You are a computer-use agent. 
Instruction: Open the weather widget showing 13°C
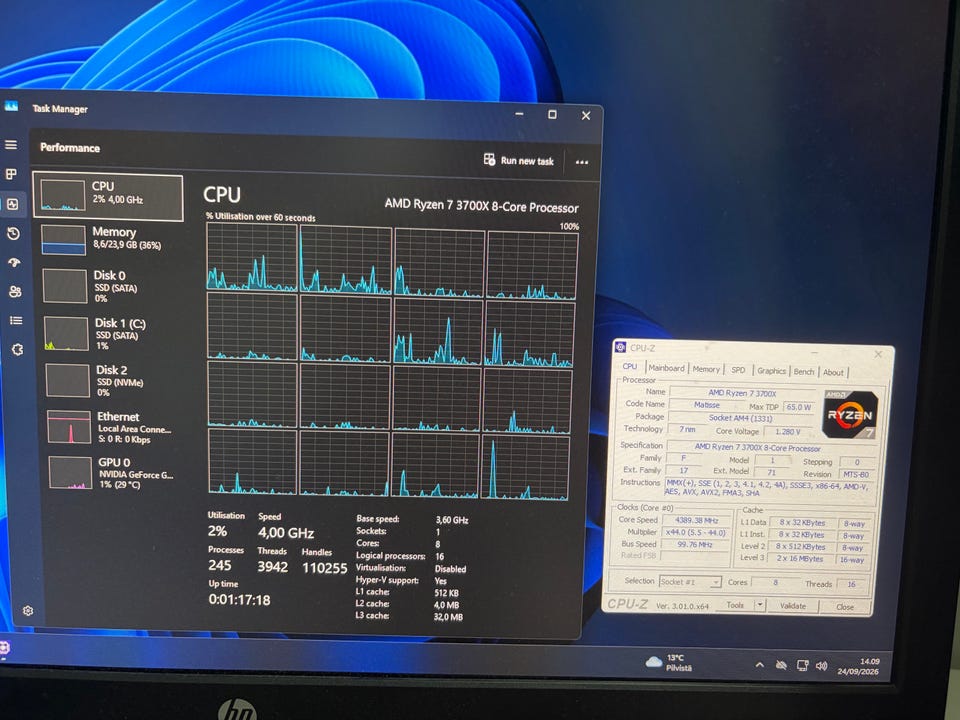tap(670, 662)
